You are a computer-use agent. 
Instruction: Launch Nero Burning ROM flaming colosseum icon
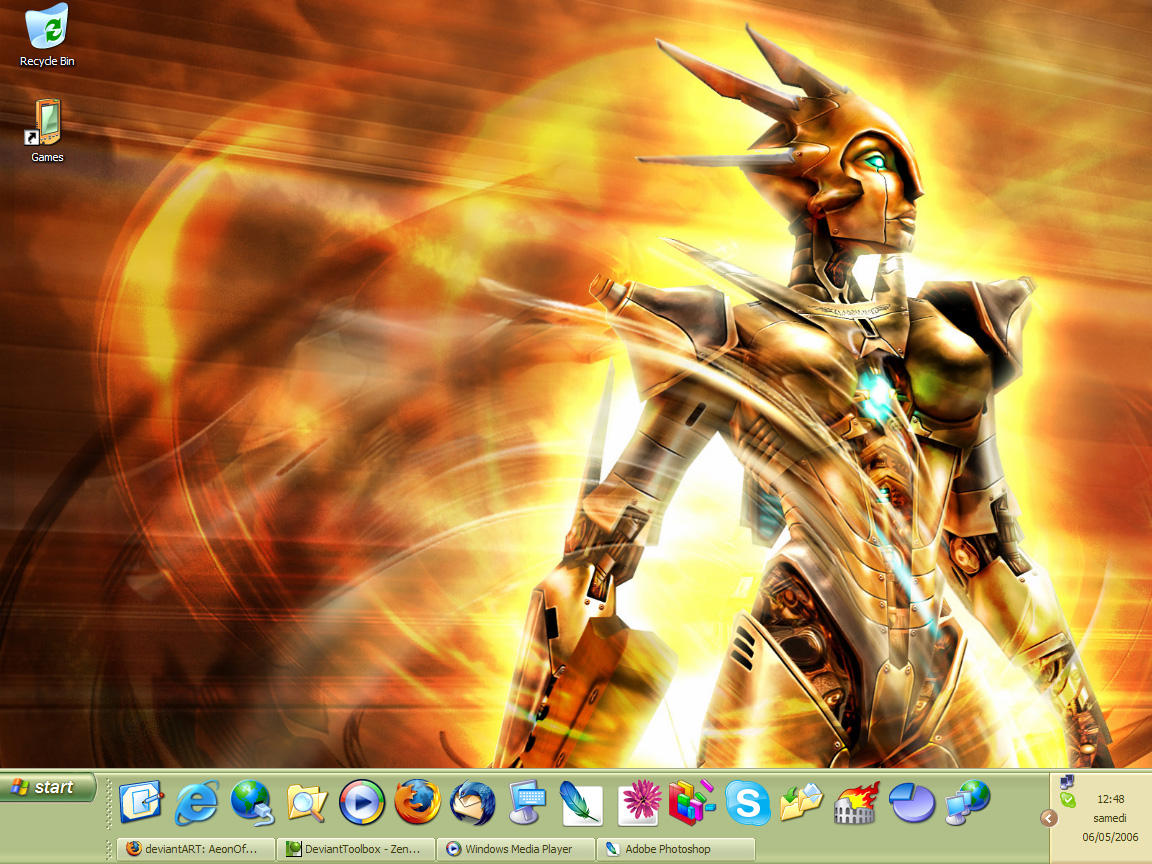click(857, 802)
